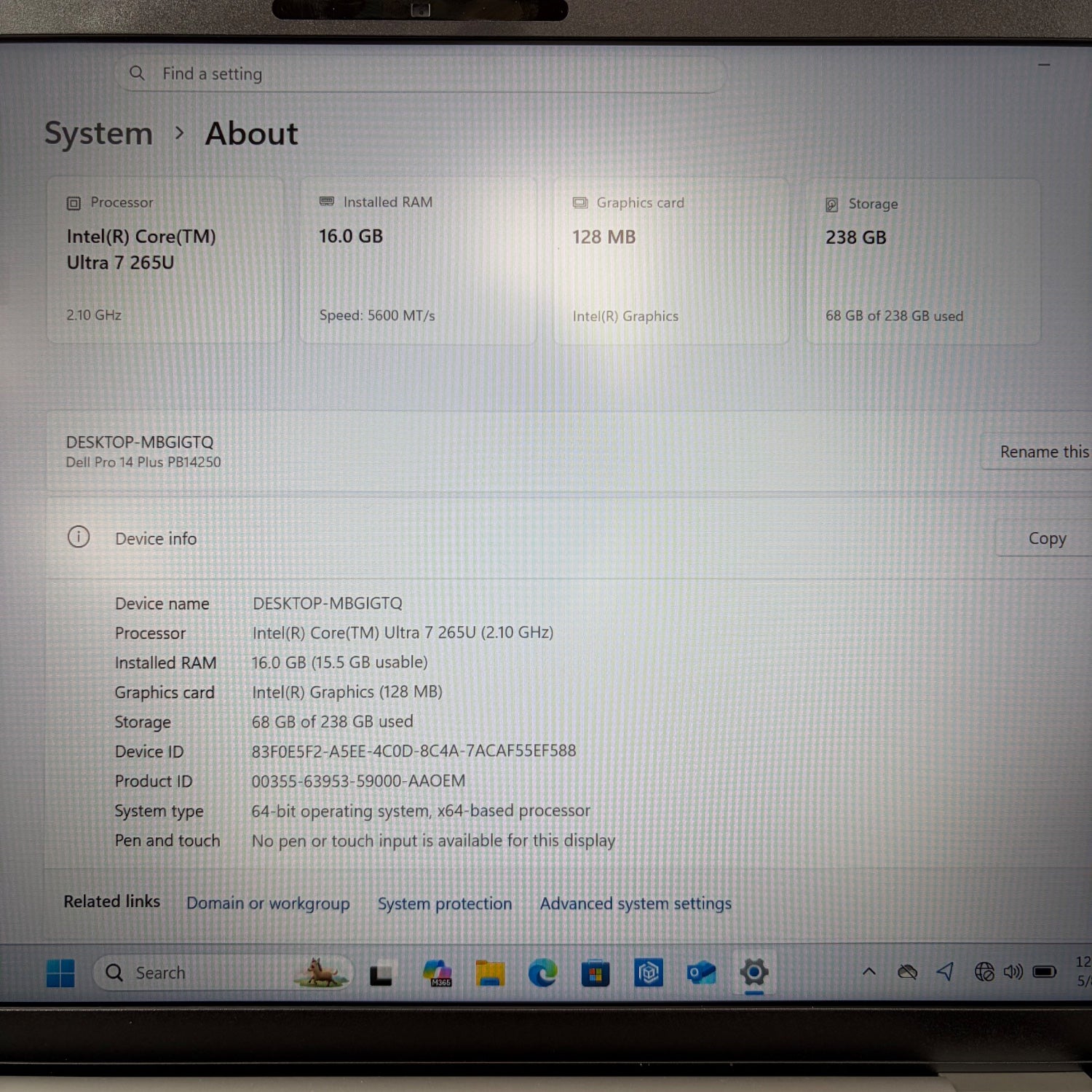Click the Pen and touch row label

pos(167,841)
